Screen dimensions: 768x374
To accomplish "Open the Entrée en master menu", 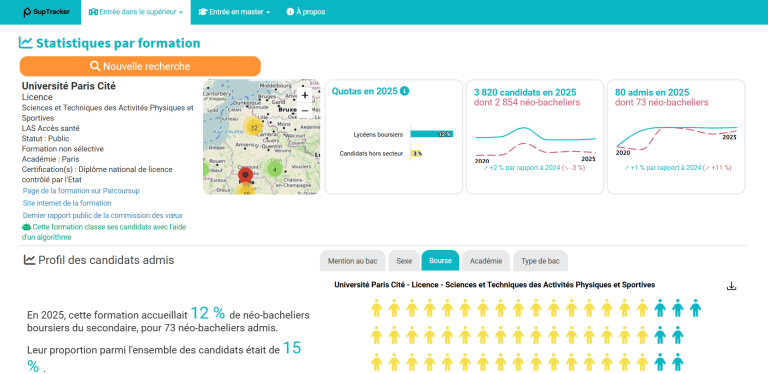I will tap(234, 12).
